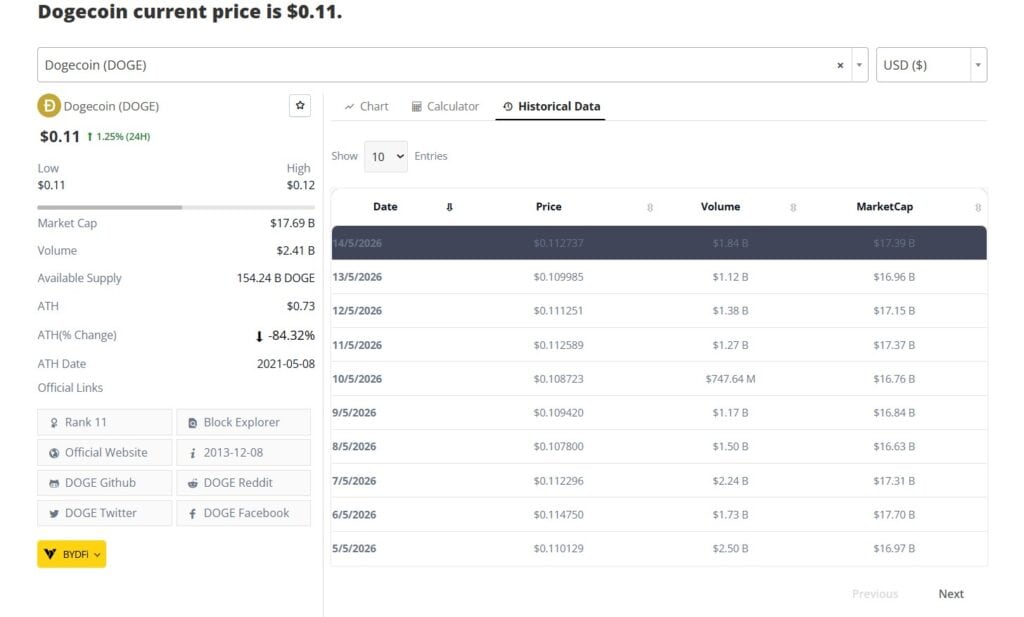The image size is (1024, 617).
Task: Clear the Dogecoin selection with the x icon
Action: coord(840,65)
